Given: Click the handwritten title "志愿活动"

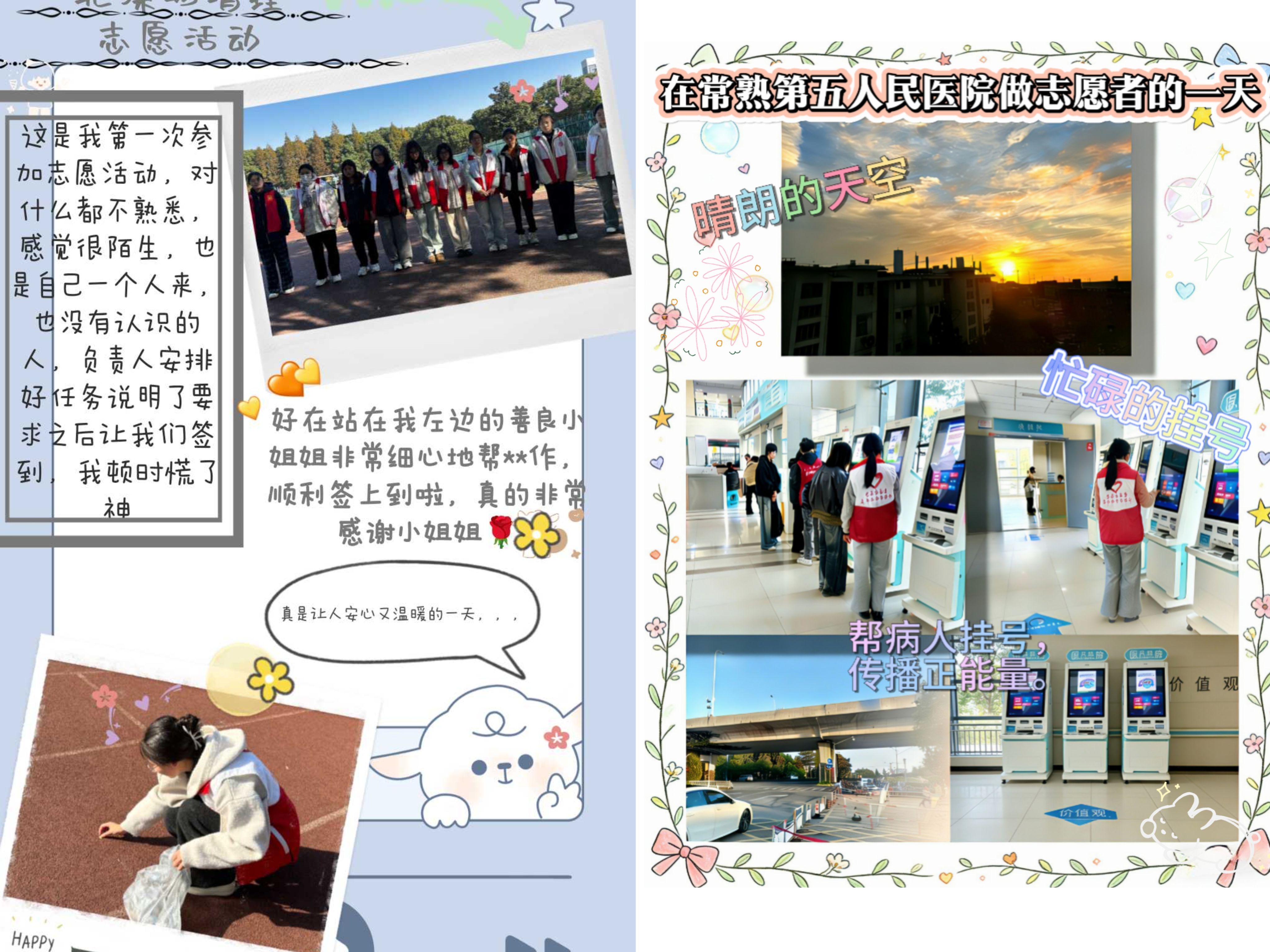Looking at the screenshot, I should click(x=179, y=38).
